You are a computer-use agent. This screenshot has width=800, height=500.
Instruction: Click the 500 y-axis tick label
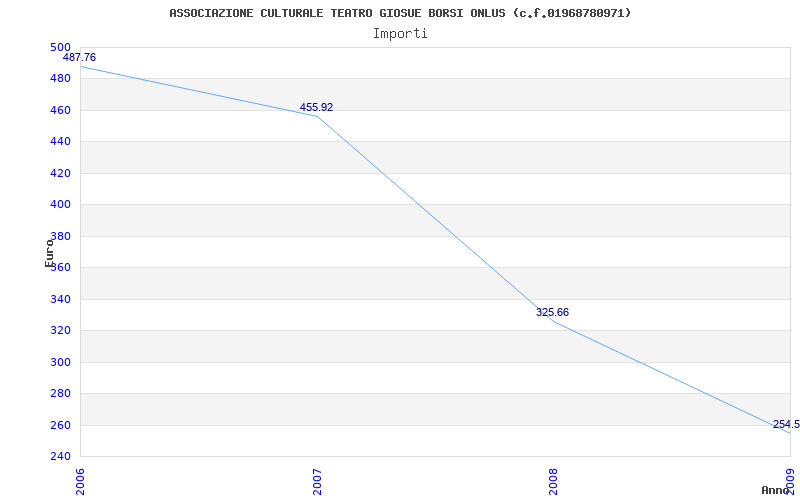(60, 47)
